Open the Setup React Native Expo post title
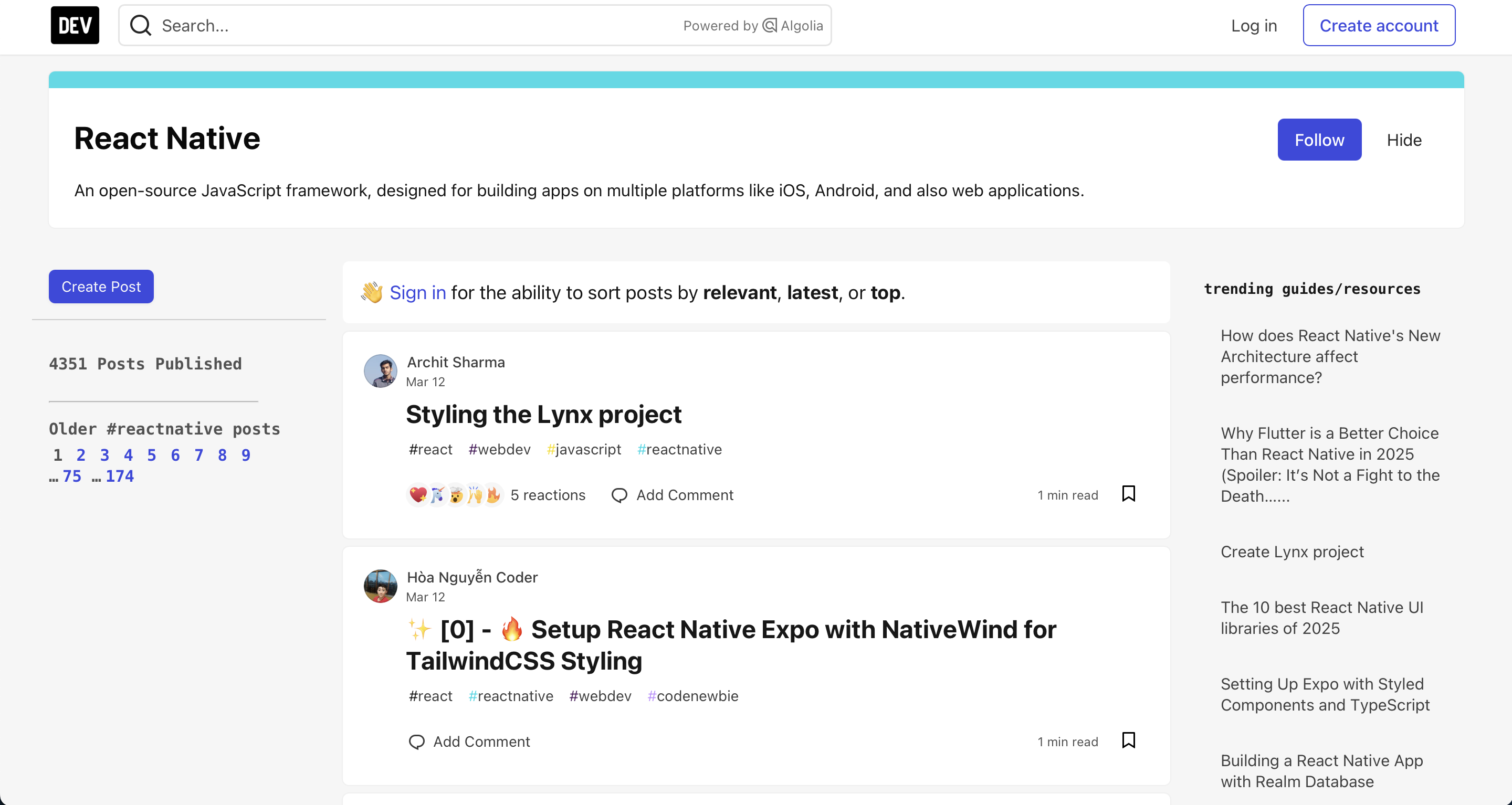 tap(731, 645)
